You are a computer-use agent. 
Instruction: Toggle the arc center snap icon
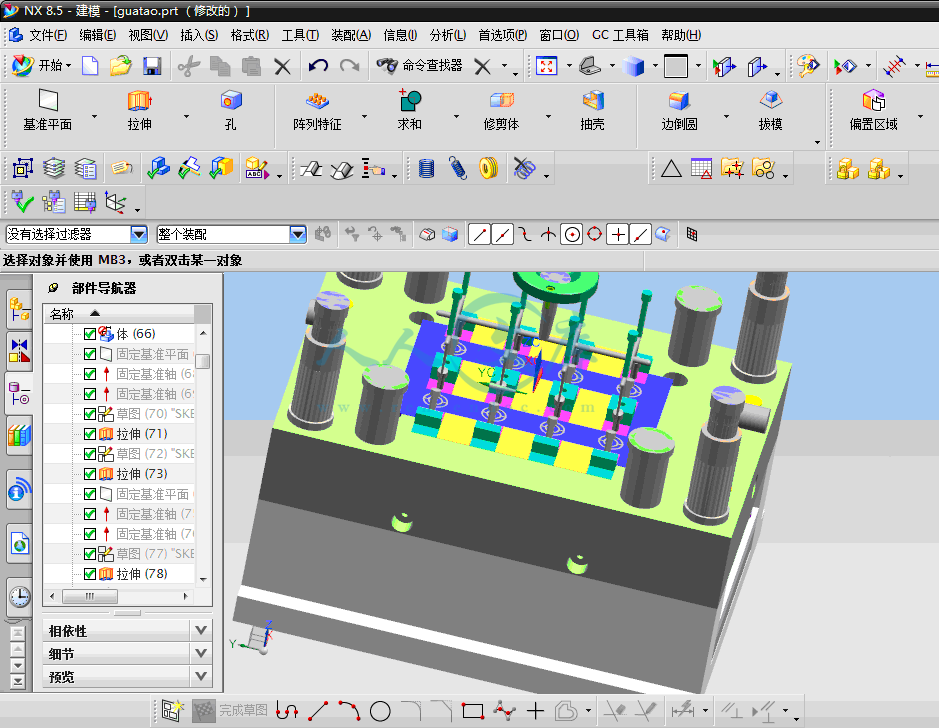pos(572,235)
